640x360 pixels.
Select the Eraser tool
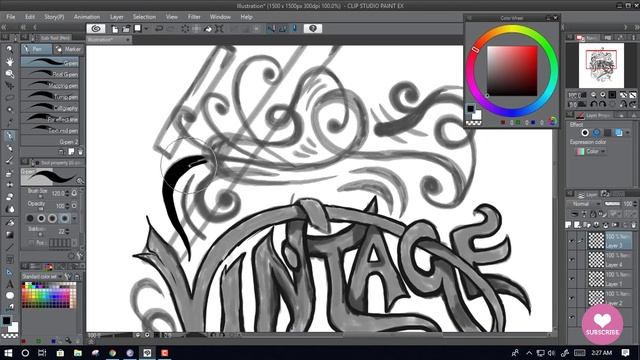click(9, 197)
